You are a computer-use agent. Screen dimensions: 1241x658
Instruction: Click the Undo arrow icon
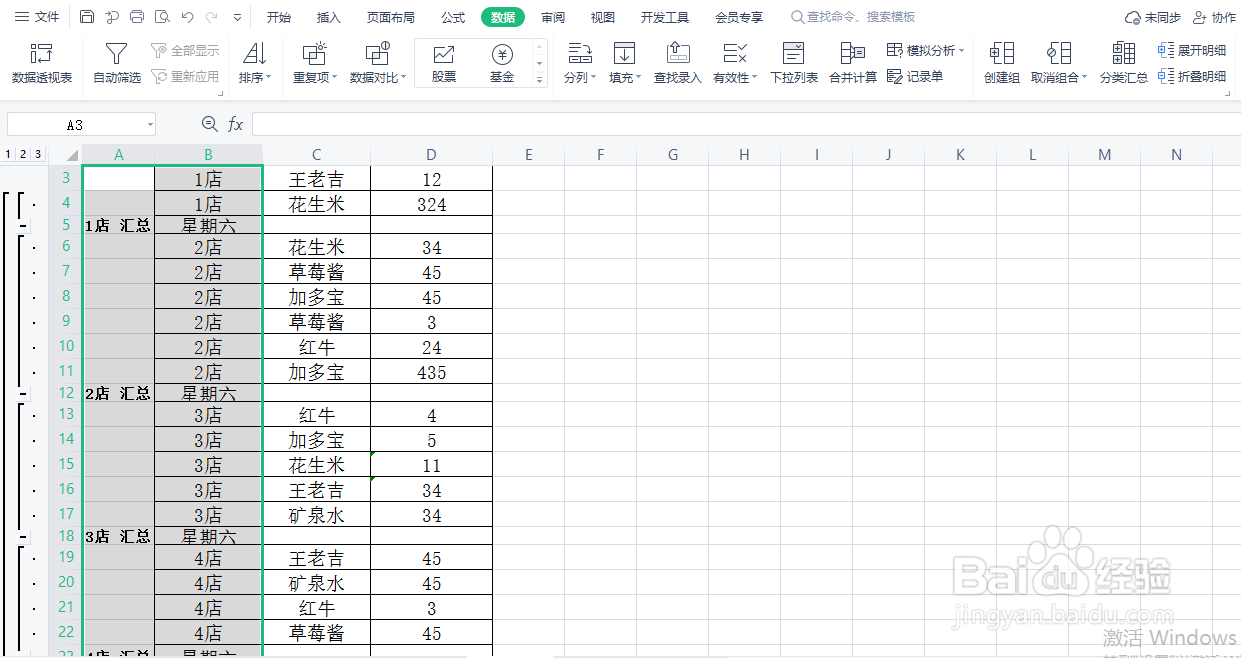coord(187,17)
